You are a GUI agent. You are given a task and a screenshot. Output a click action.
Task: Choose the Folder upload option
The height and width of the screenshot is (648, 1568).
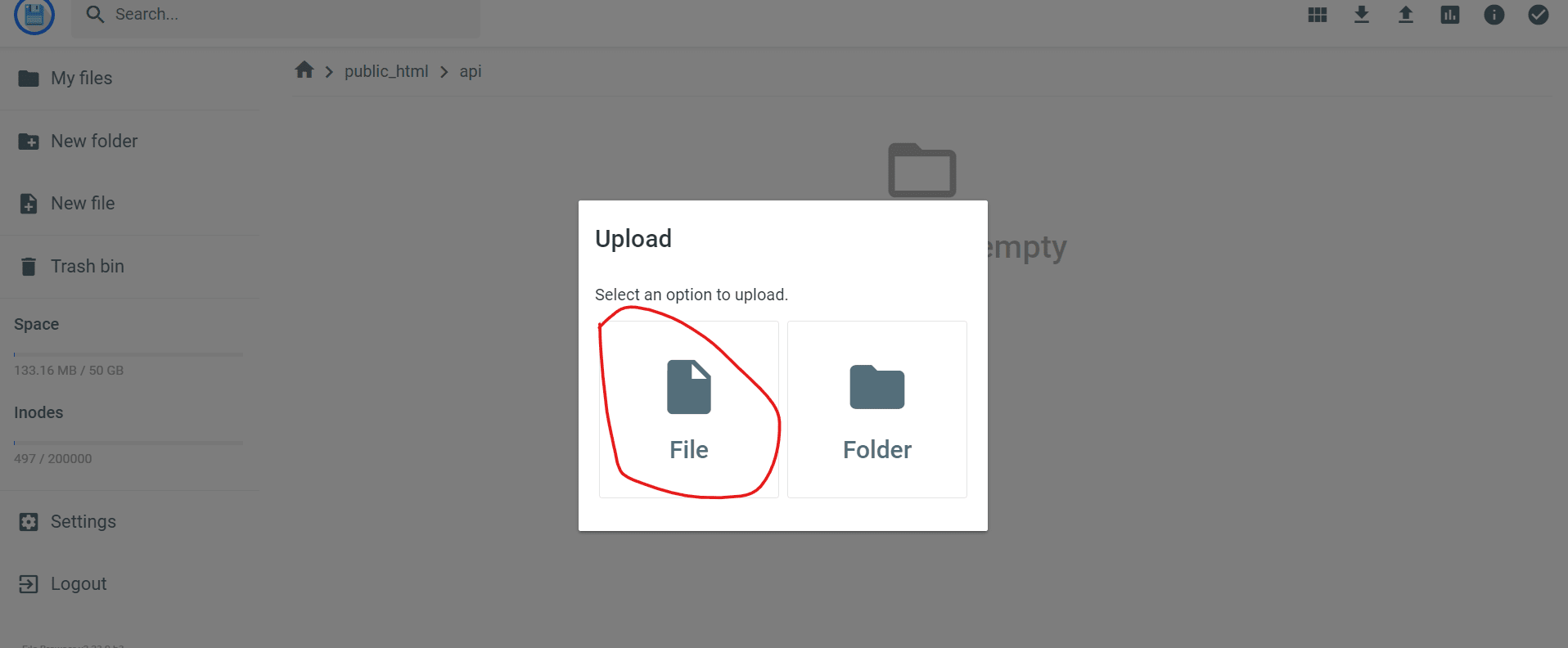[877, 409]
